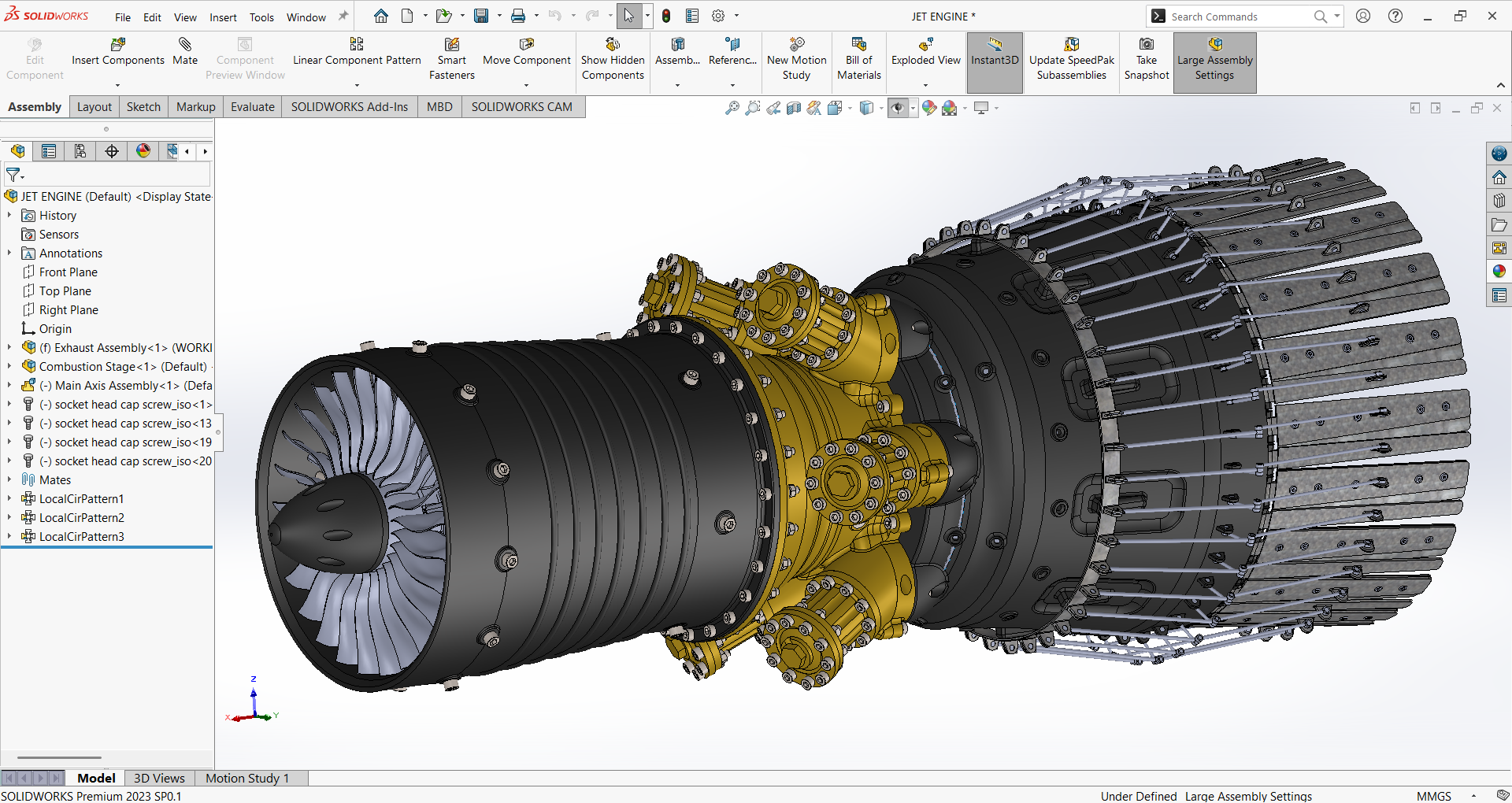The height and width of the screenshot is (803, 1512).
Task: Click the Exploded View button
Action: point(925,51)
